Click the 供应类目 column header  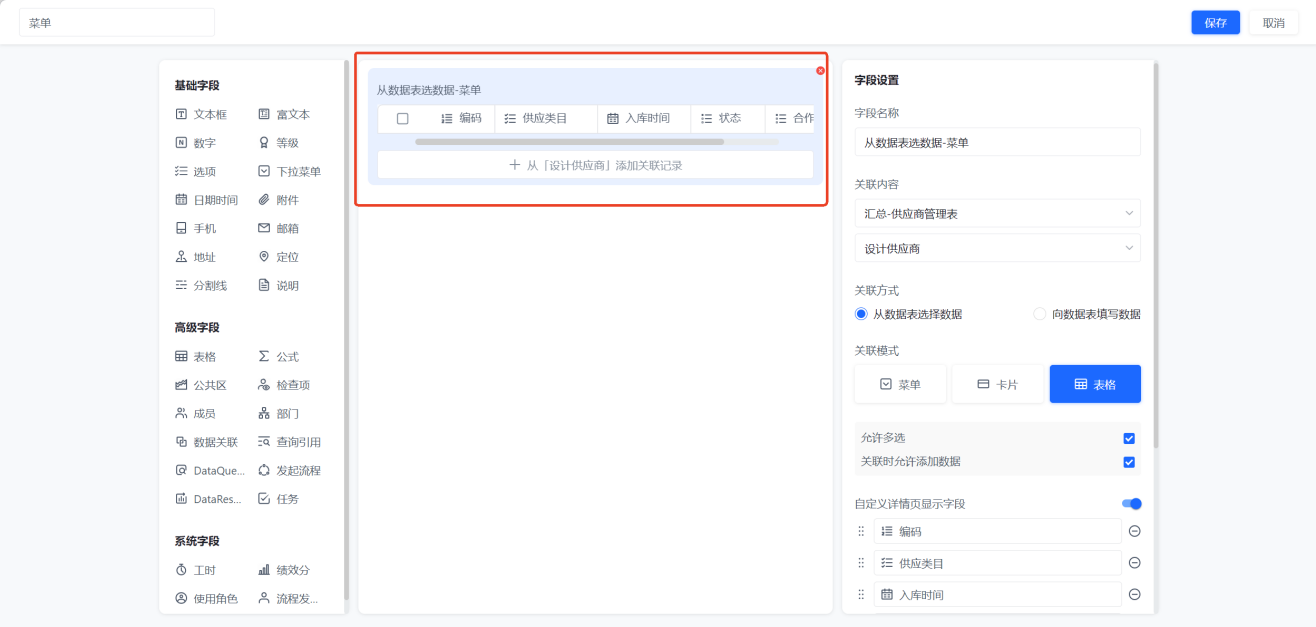coord(546,118)
